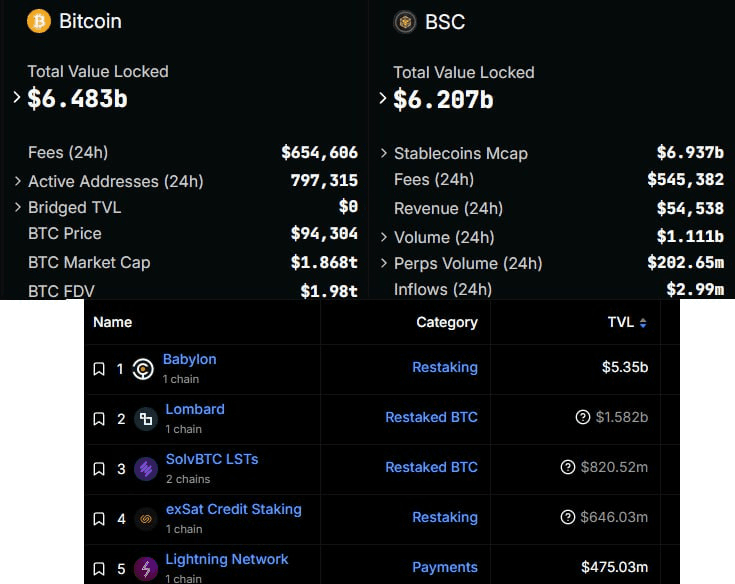Image resolution: width=735 pixels, height=584 pixels.
Task: Click the Bitcoin chain title text
Action: coord(90,21)
